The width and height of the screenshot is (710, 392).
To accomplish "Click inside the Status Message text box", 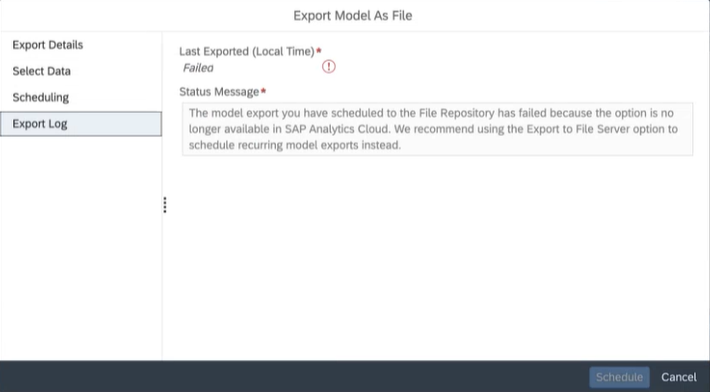I will click(x=437, y=129).
